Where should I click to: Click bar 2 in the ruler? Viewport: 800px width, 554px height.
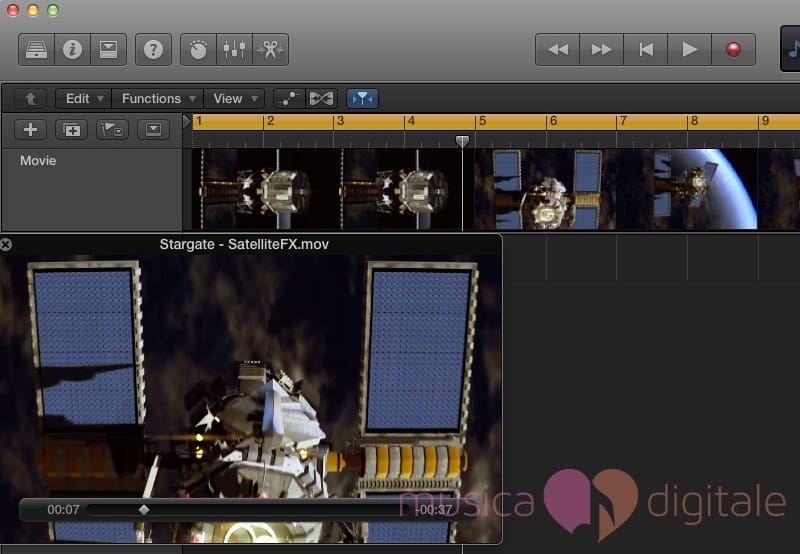click(x=271, y=121)
